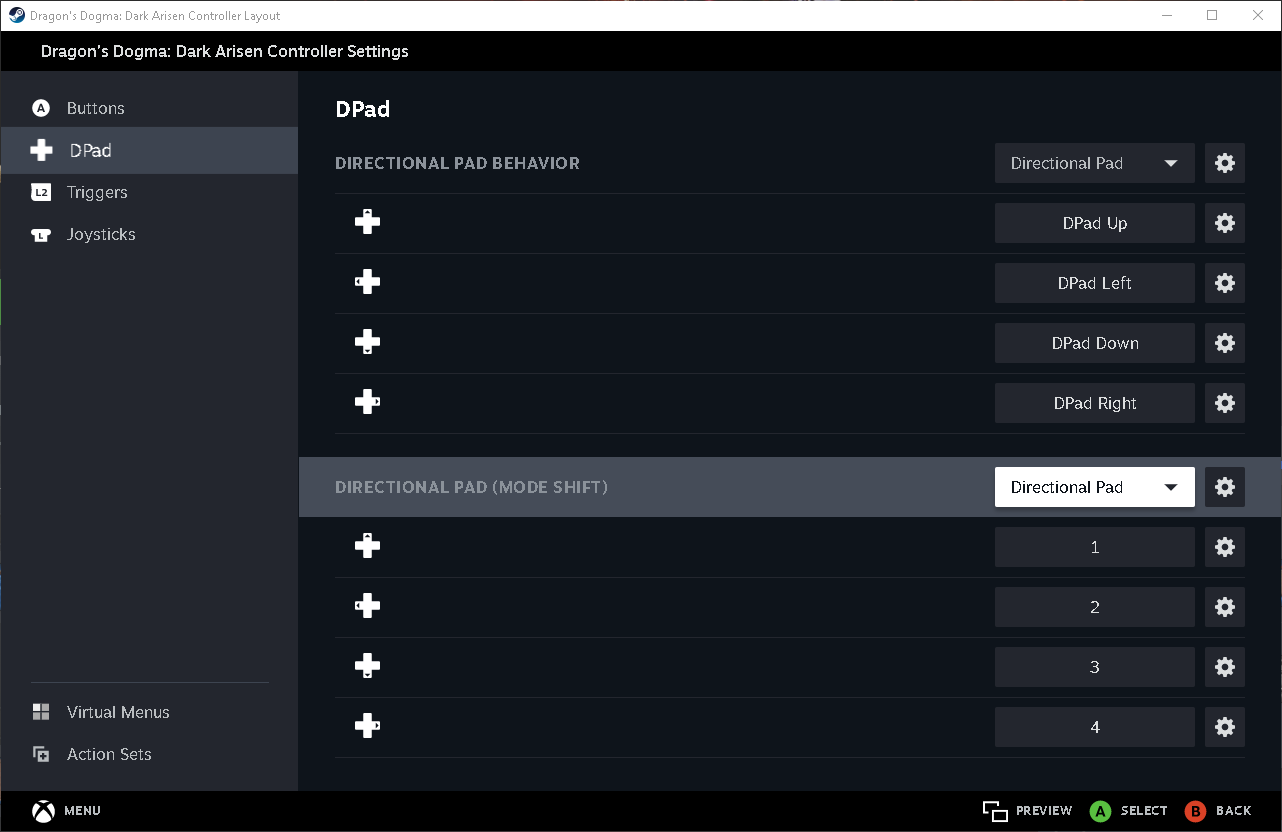Viewport: 1282px width, 832px height.
Task: Open gear settings for mode shift binding 4
Action: coord(1225,727)
